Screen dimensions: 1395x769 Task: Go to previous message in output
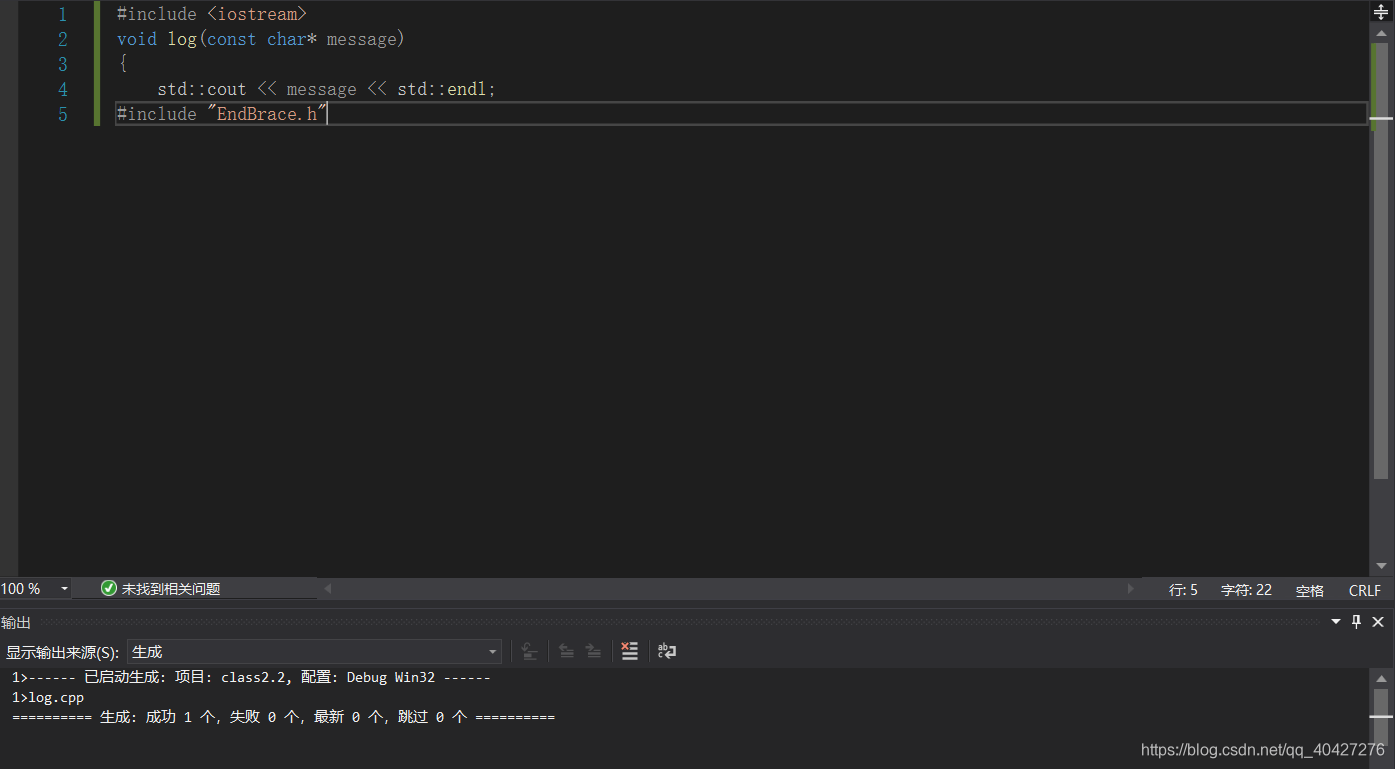coord(566,651)
